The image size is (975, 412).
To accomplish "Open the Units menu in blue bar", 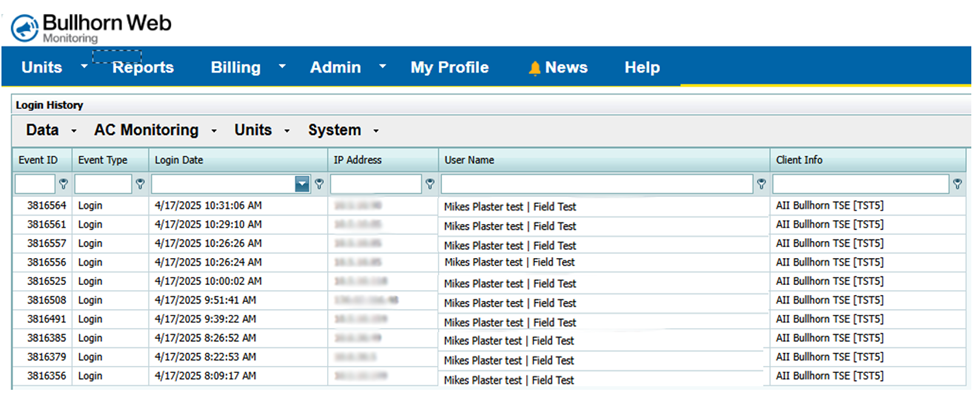I will (42, 68).
